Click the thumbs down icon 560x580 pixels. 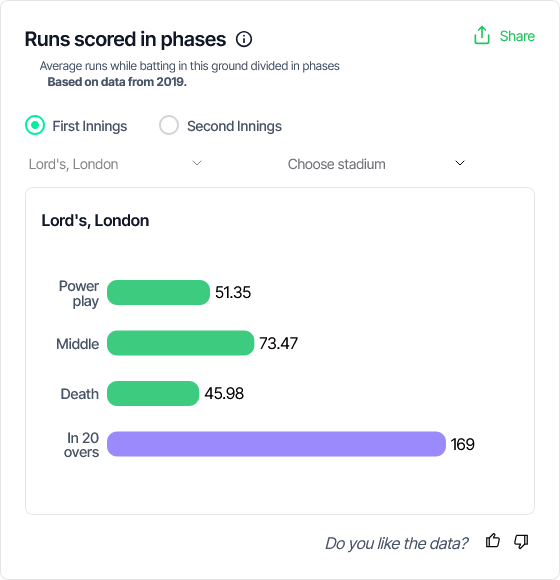tap(521, 542)
